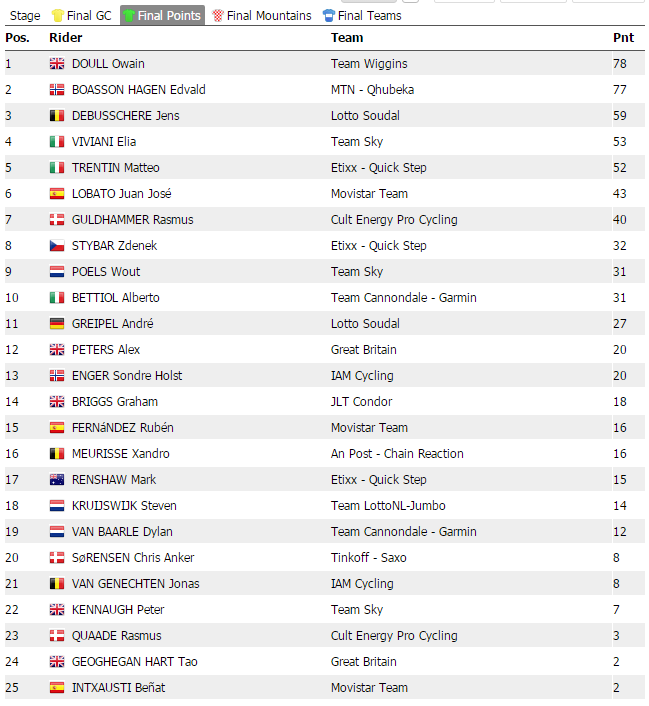The height and width of the screenshot is (706, 649).
Task: Switch to Final Mountains classification tab
Action: pyautogui.click(x=268, y=16)
